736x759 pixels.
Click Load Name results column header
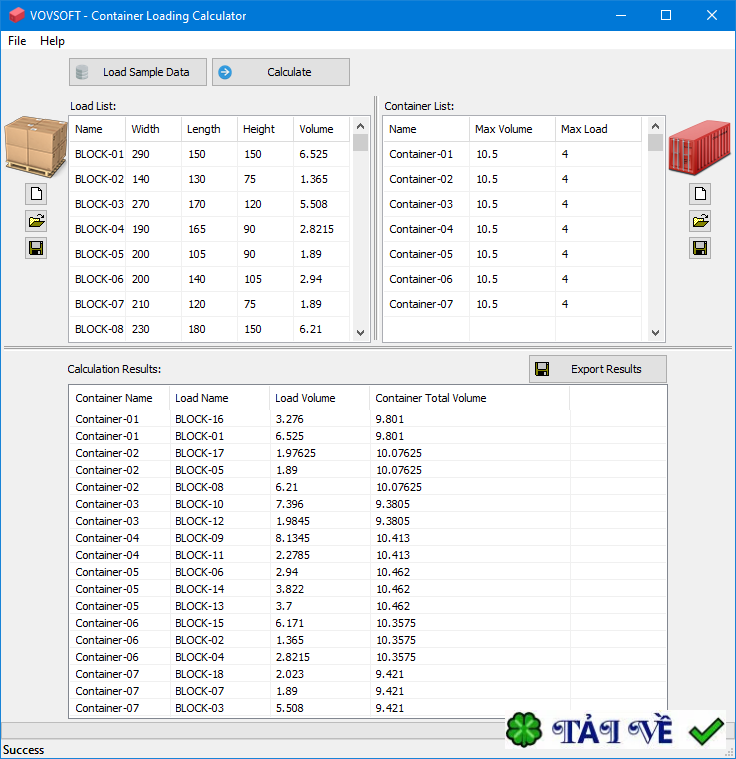click(x=219, y=398)
